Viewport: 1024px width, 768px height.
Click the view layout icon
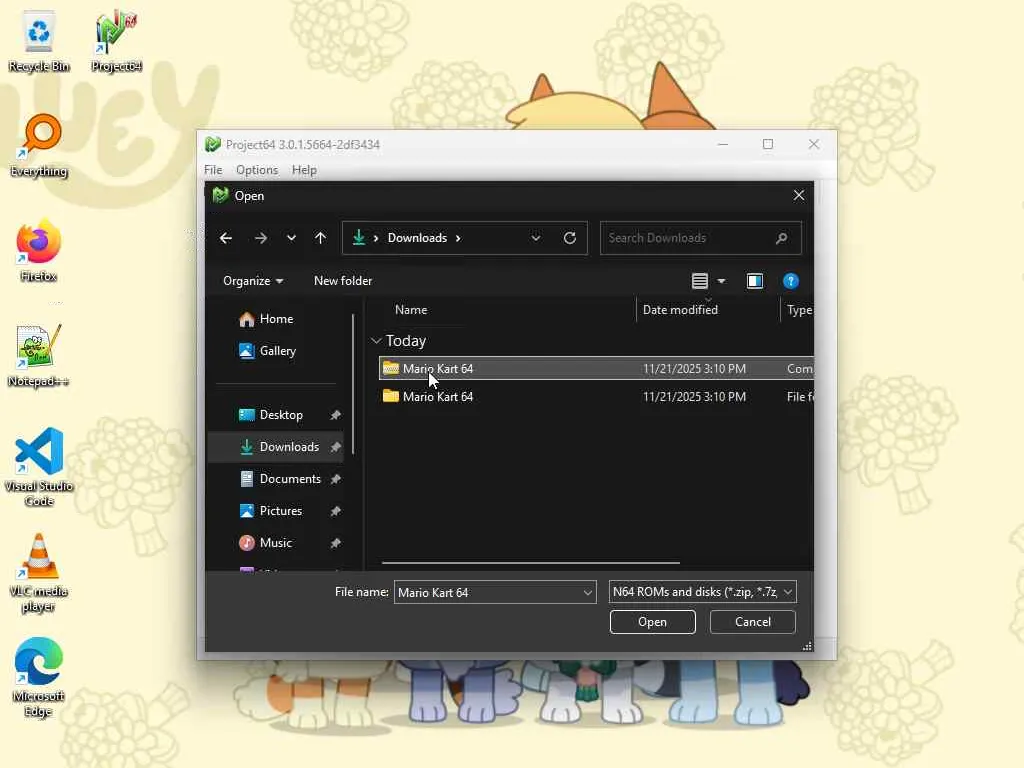(x=699, y=281)
